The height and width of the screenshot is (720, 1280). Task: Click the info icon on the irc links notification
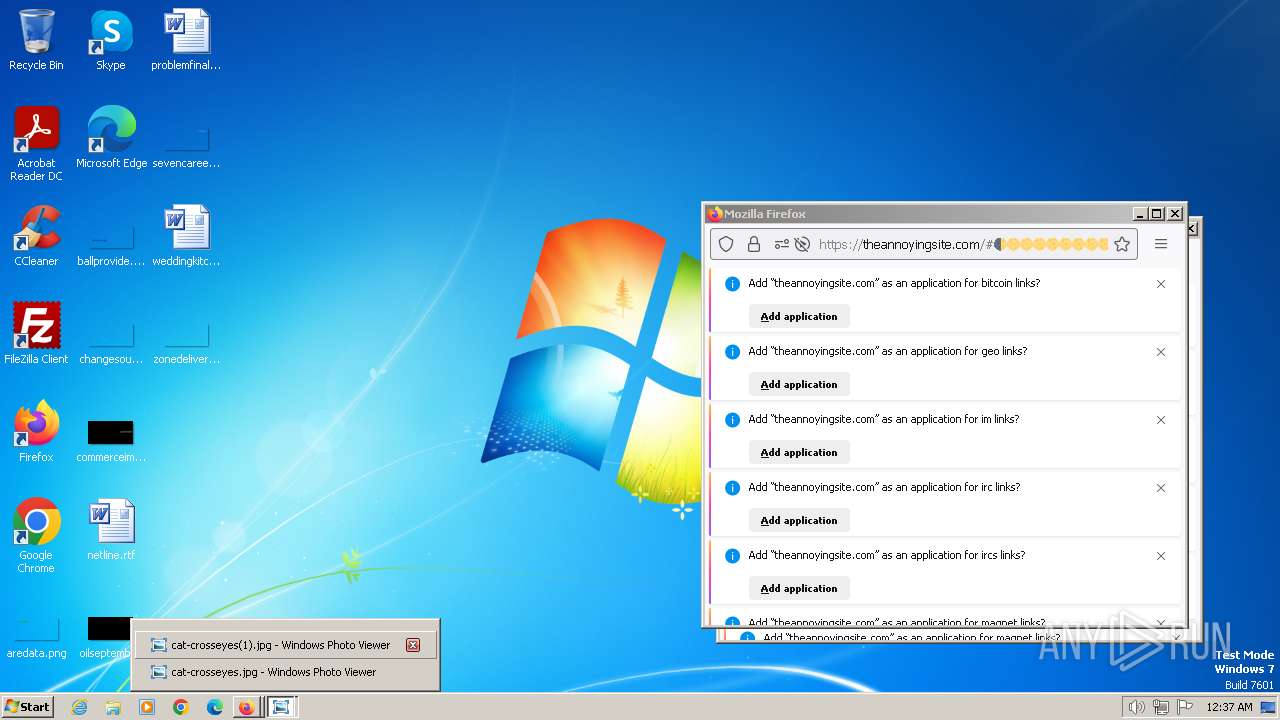pos(732,488)
